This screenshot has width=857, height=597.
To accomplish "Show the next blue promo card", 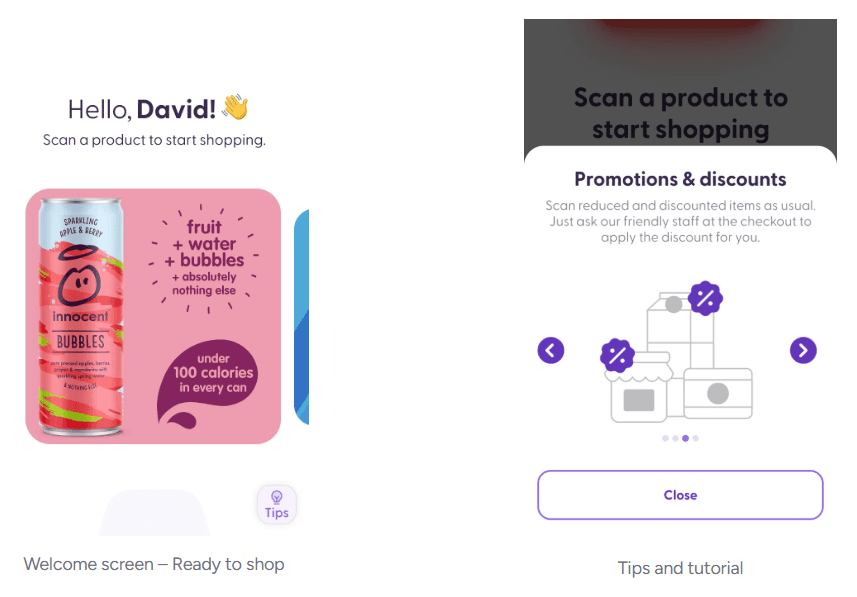I will [302, 317].
